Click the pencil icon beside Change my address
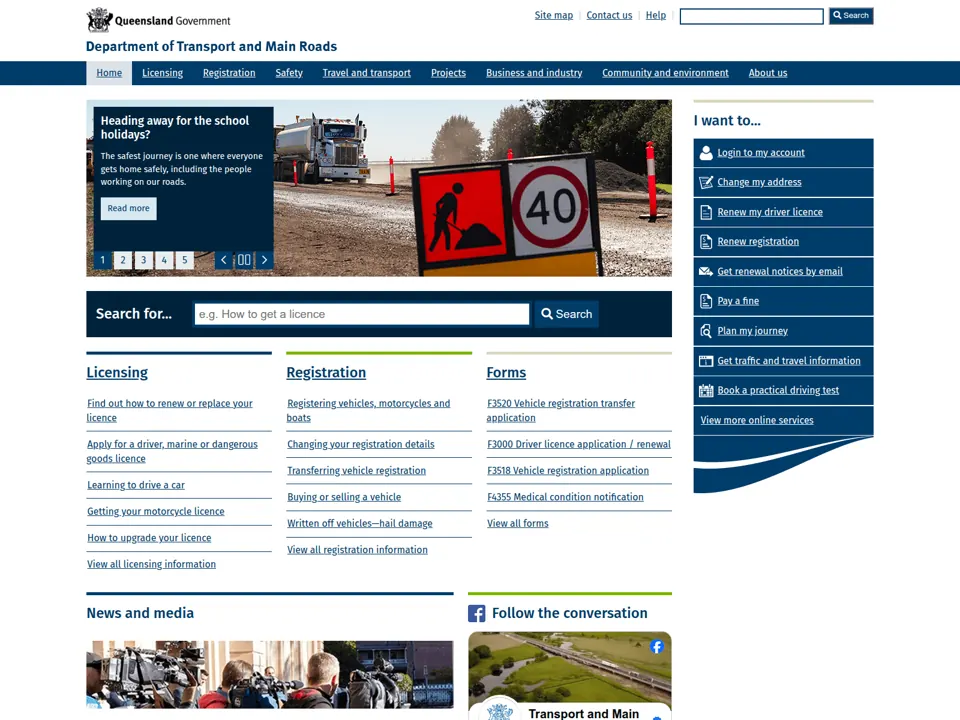The width and height of the screenshot is (960, 720). pos(706,182)
